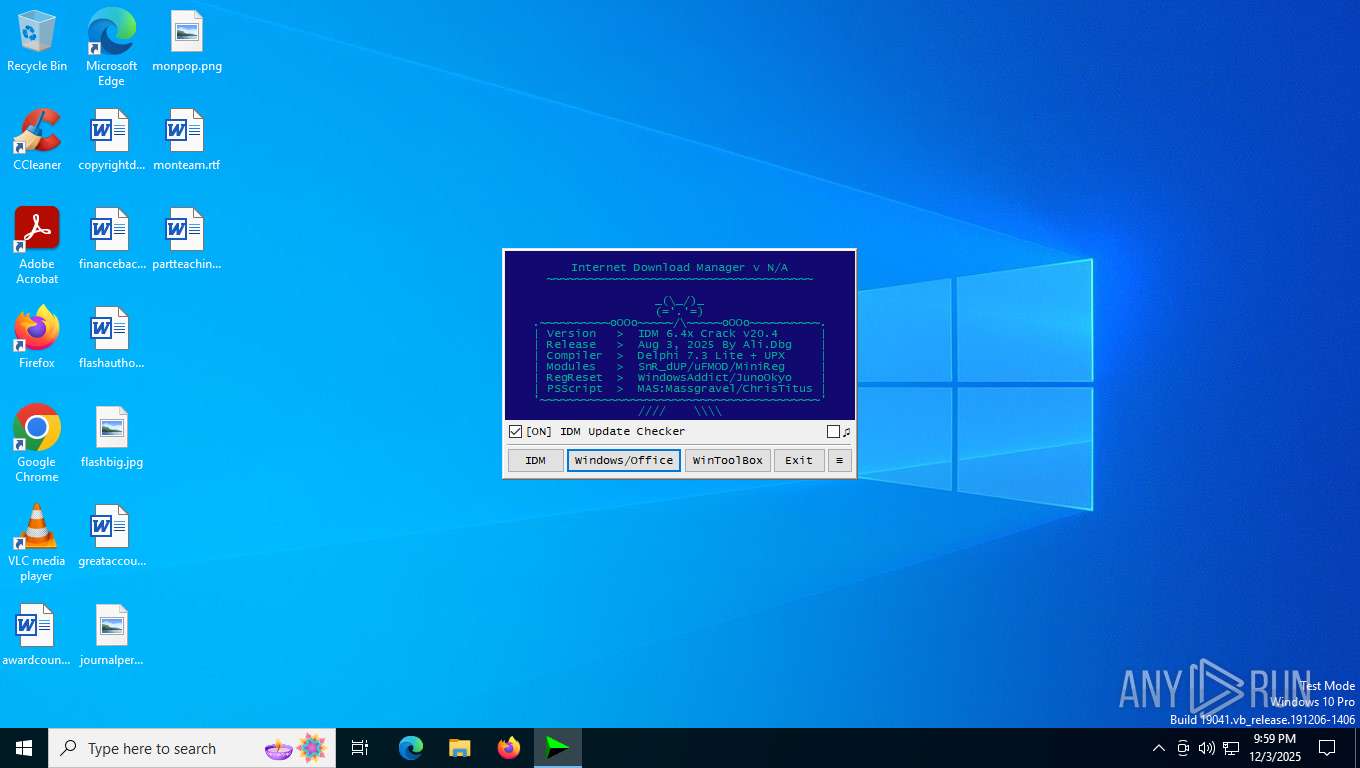The image size is (1360, 768).
Task: Open the hamburger menu button in crack tool
Action: 839,461
